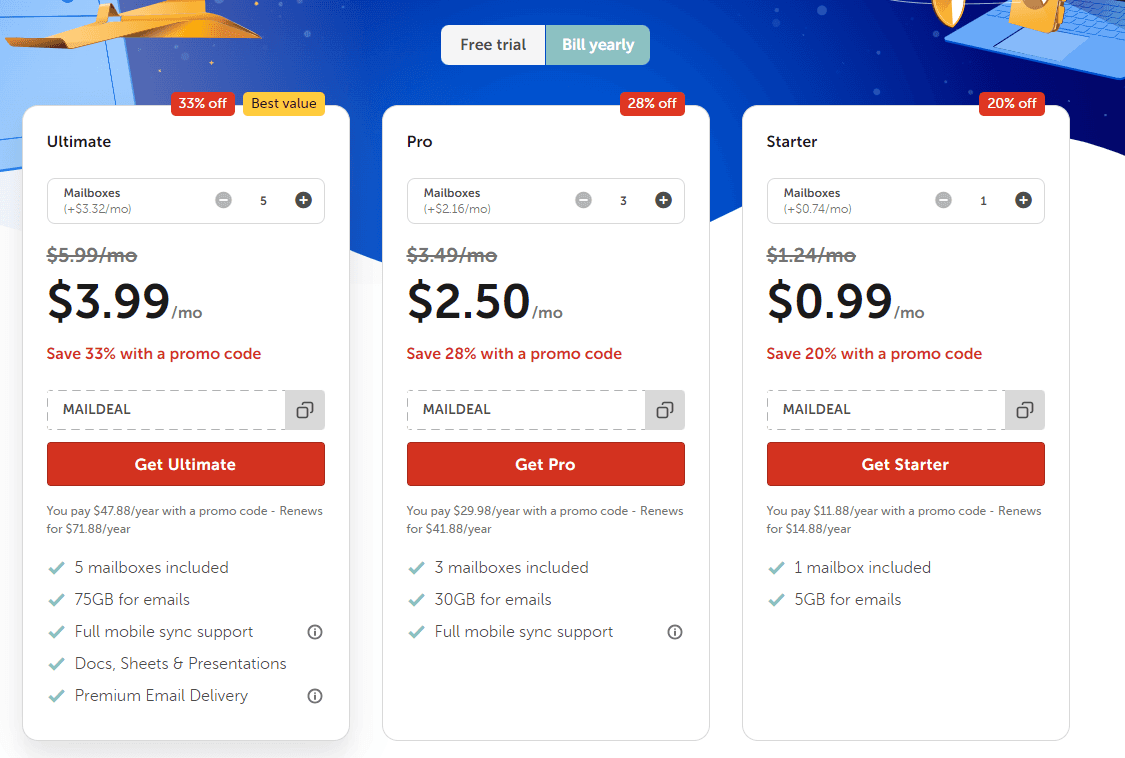Decrease Pro mailboxes with minus button

(x=583, y=200)
